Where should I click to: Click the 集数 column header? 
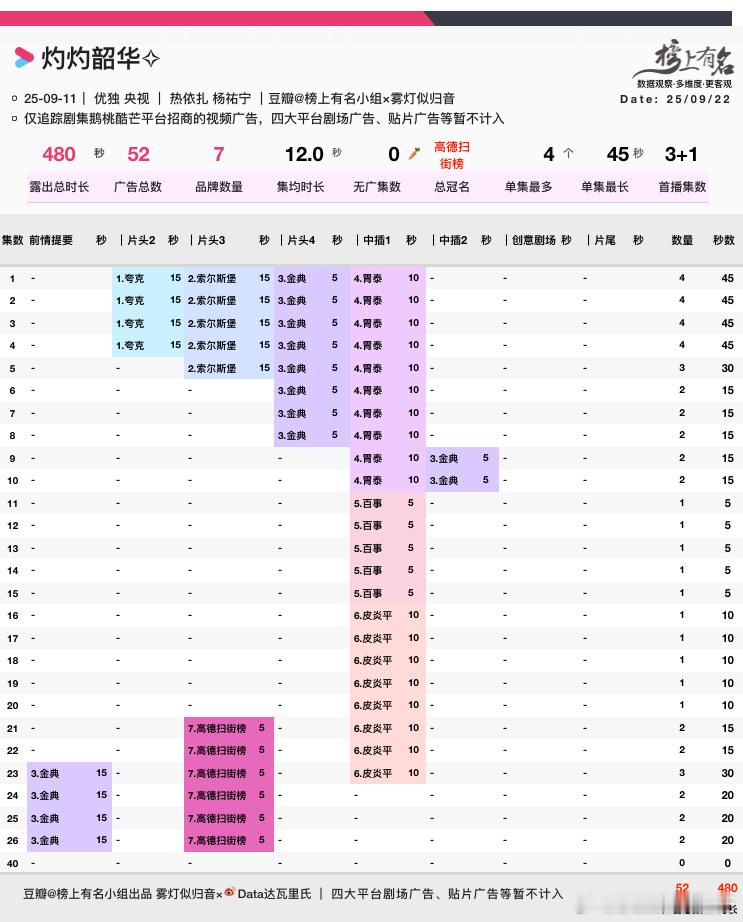click(x=12, y=240)
